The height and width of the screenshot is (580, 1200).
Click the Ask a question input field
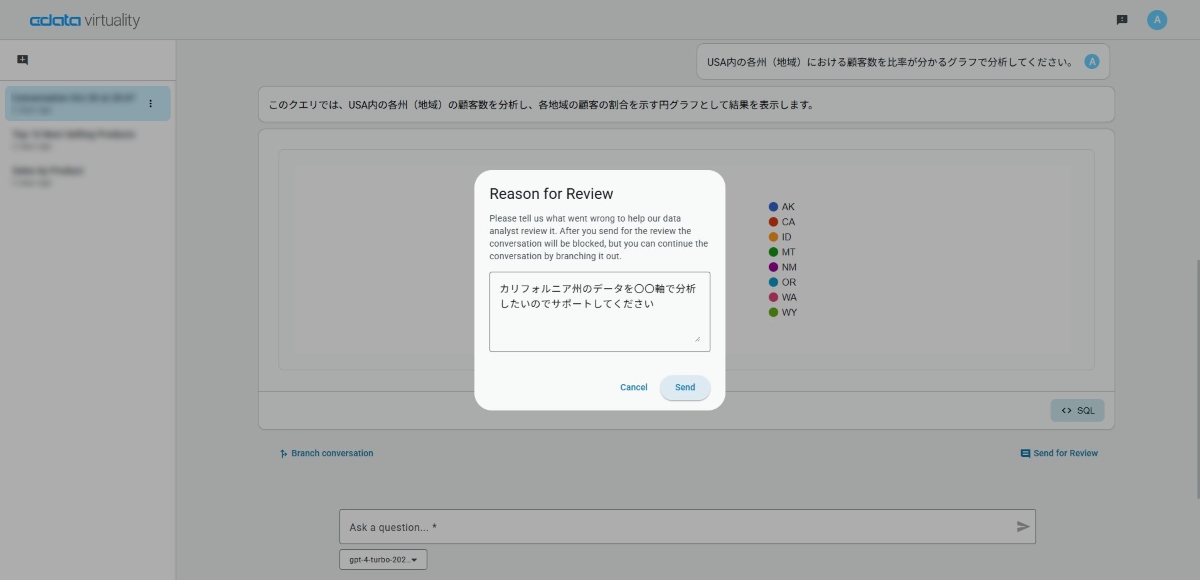[x=675, y=526]
